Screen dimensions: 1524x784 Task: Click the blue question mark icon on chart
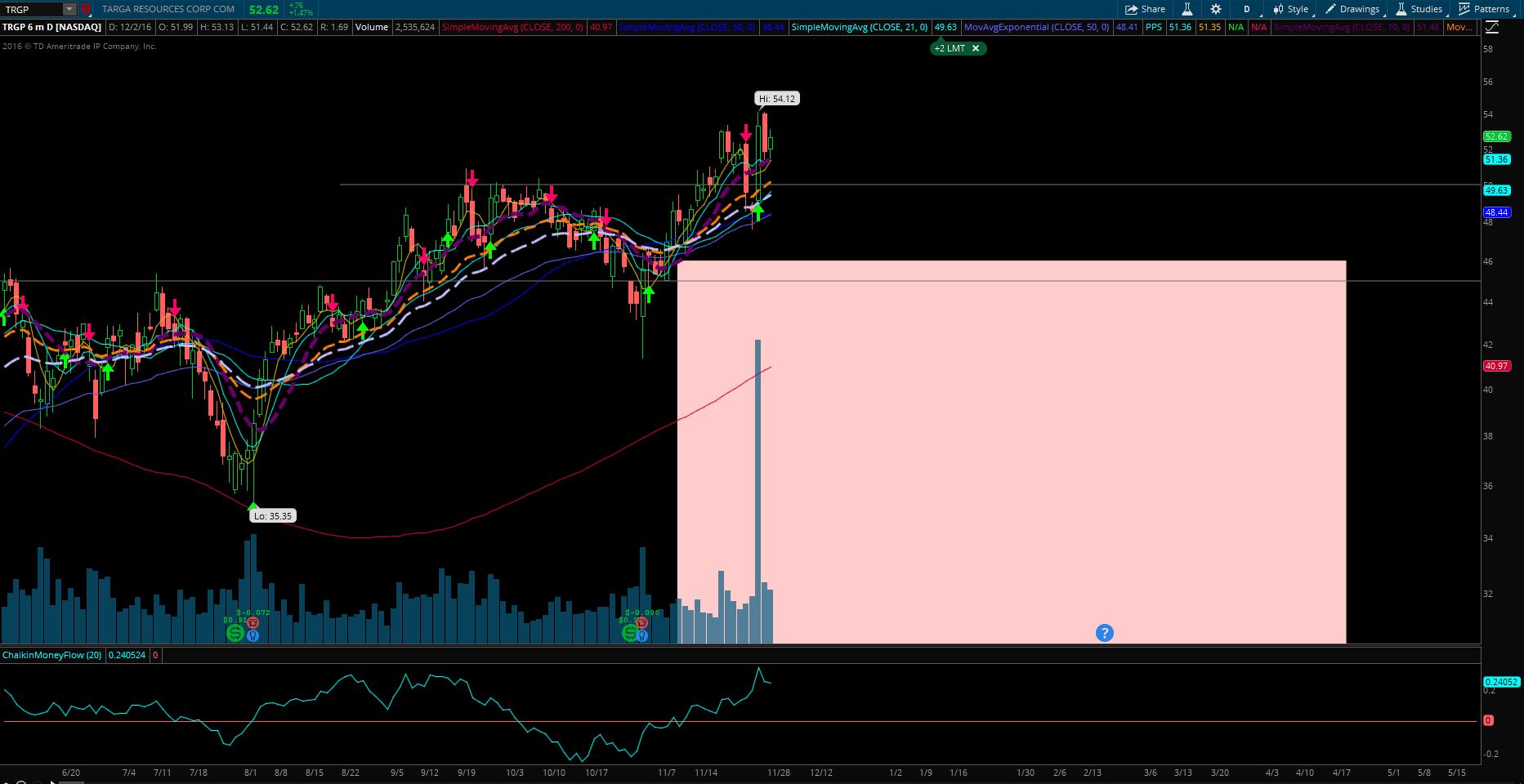coord(1104,633)
